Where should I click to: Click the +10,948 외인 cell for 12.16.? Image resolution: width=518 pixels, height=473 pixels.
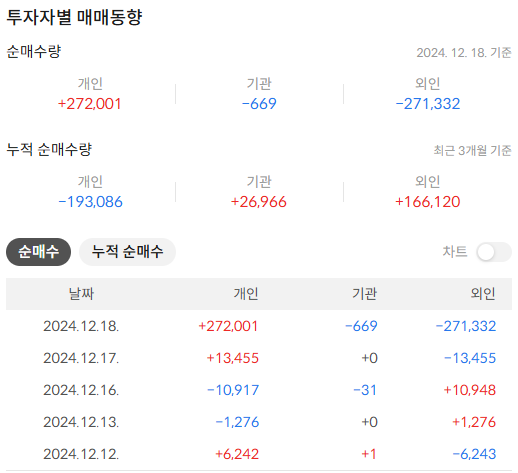(x=470, y=390)
